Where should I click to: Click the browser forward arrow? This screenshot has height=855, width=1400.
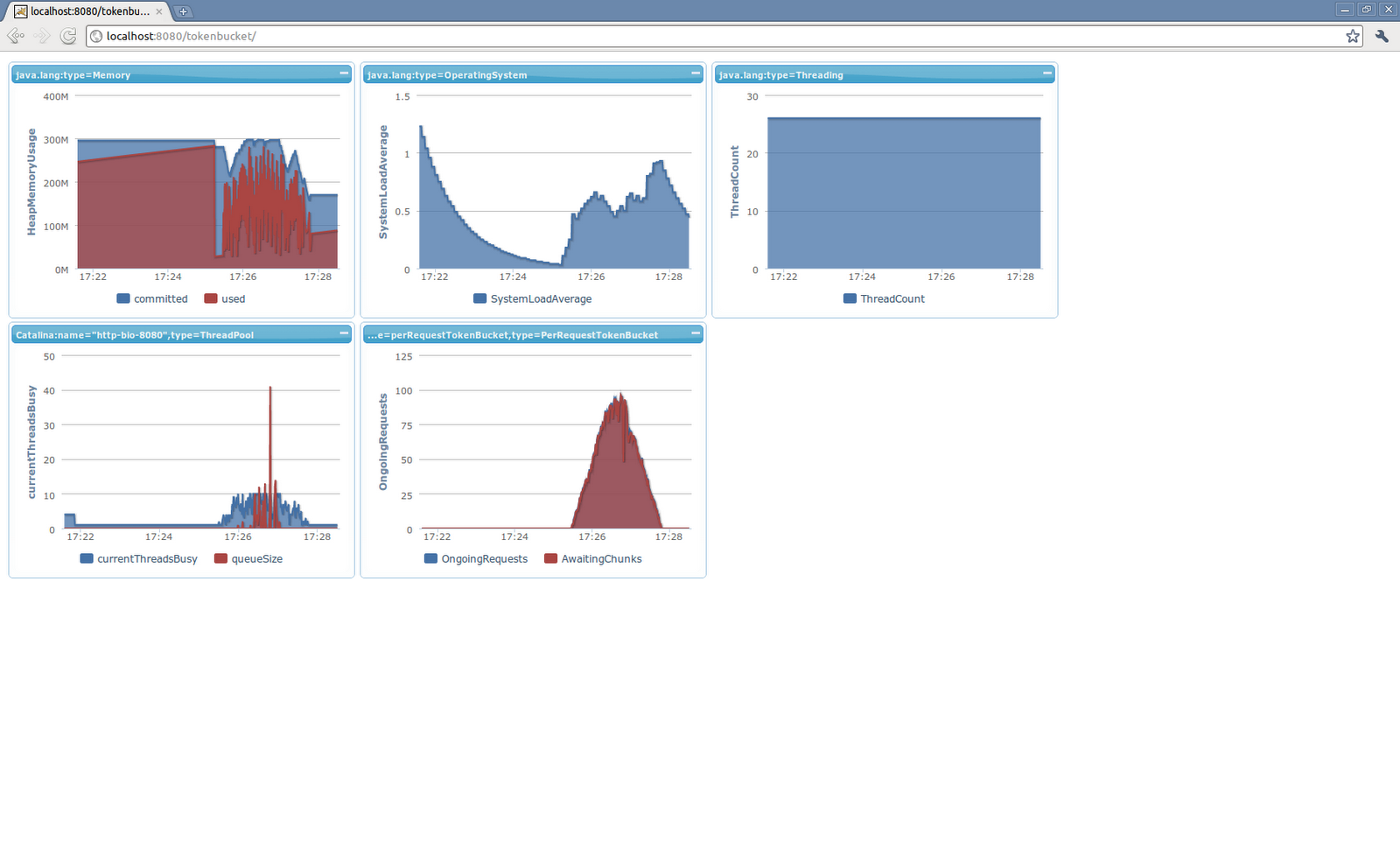point(42,36)
